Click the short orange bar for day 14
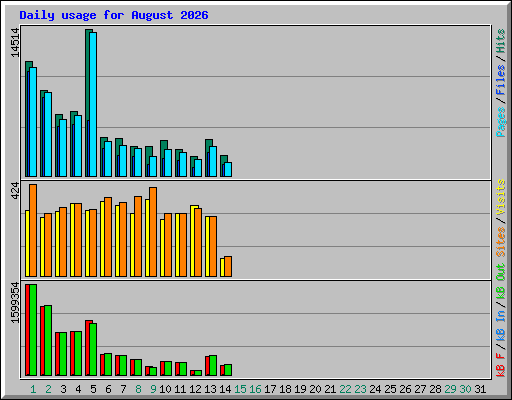The width and height of the screenshot is (512, 400). [228, 266]
